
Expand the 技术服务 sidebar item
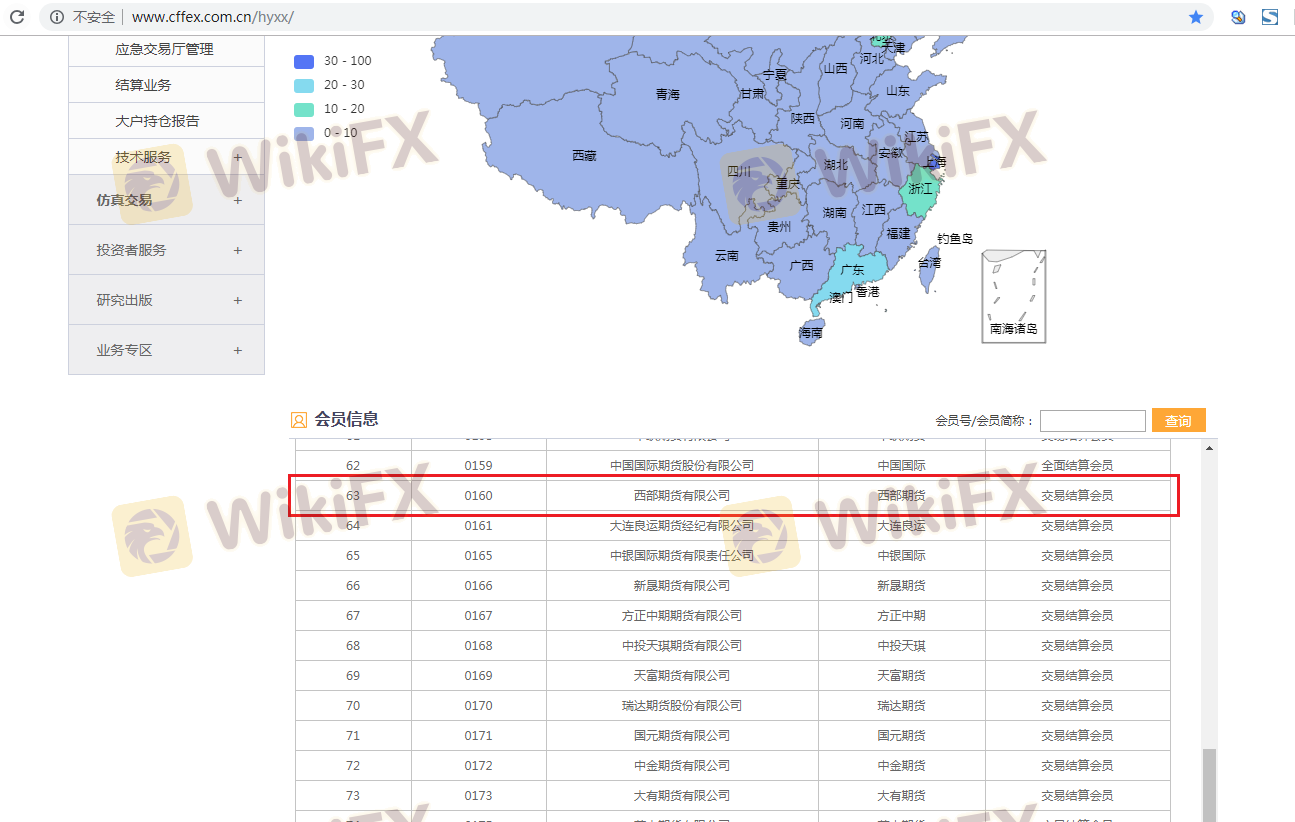click(237, 157)
